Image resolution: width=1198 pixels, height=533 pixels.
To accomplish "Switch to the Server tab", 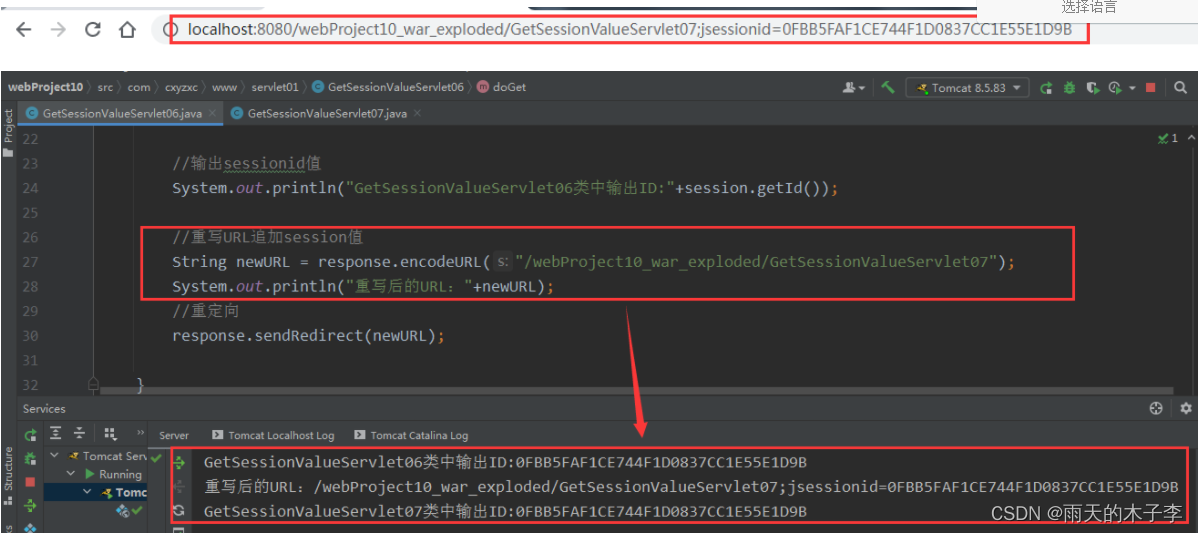I will (174, 435).
